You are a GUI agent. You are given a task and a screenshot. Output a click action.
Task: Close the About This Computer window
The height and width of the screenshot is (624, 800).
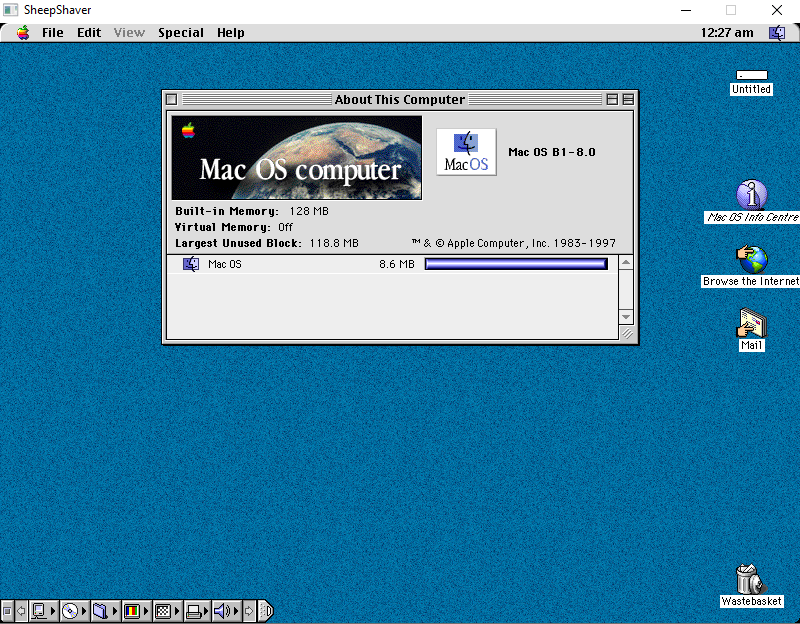point(171,99)
